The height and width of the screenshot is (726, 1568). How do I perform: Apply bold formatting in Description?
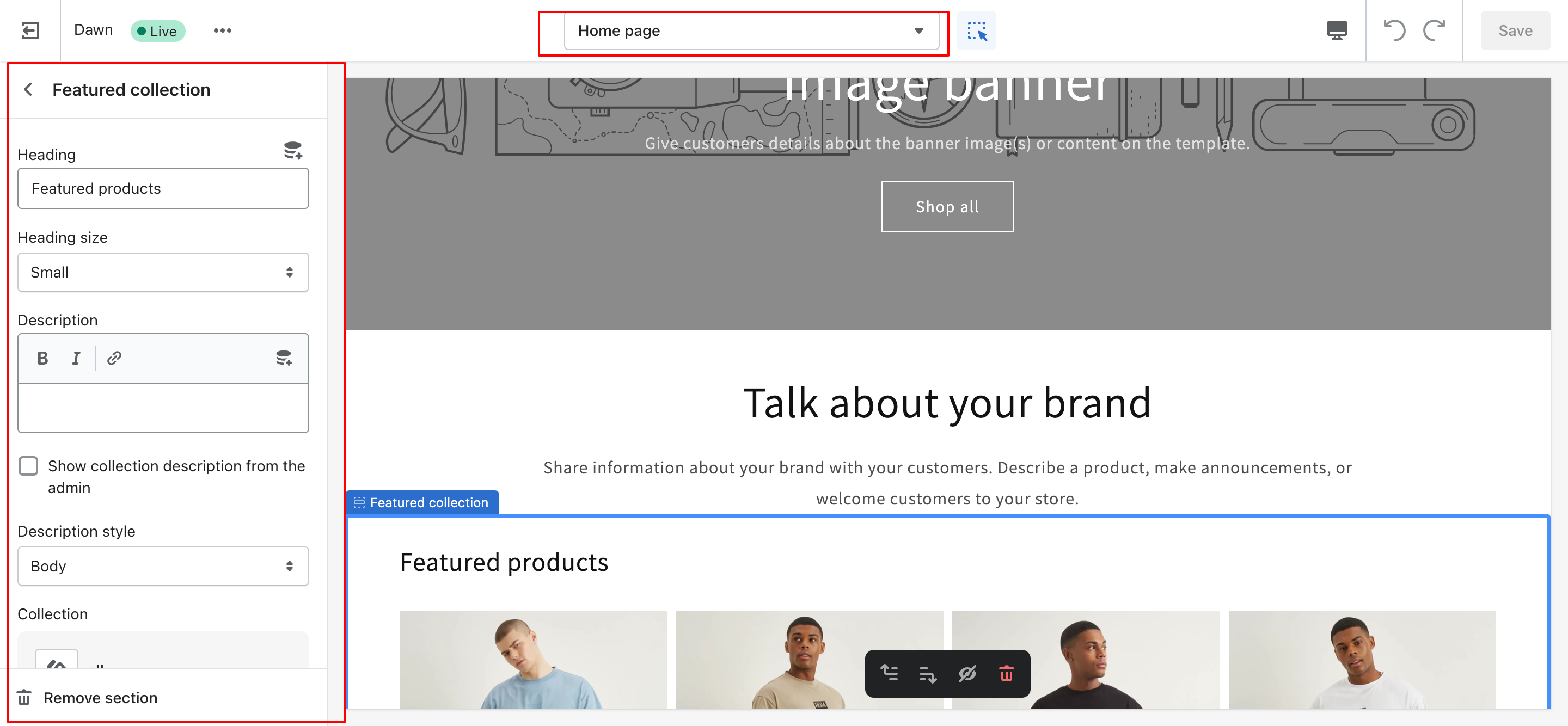42,358
